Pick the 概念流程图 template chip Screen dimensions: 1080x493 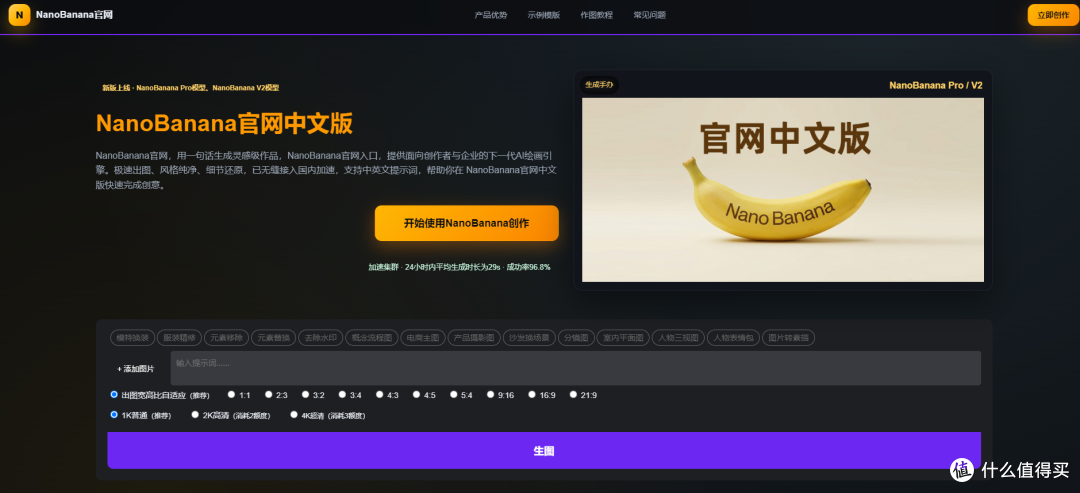371,337
